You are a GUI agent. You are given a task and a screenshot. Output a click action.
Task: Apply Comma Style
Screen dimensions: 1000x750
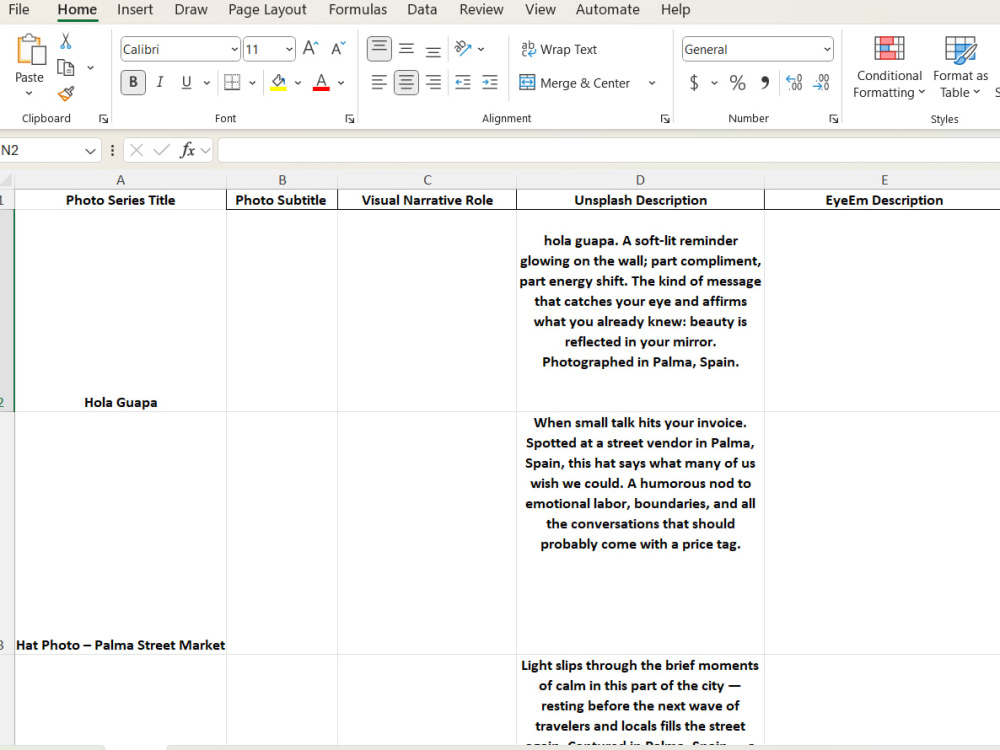click(765, 82)
